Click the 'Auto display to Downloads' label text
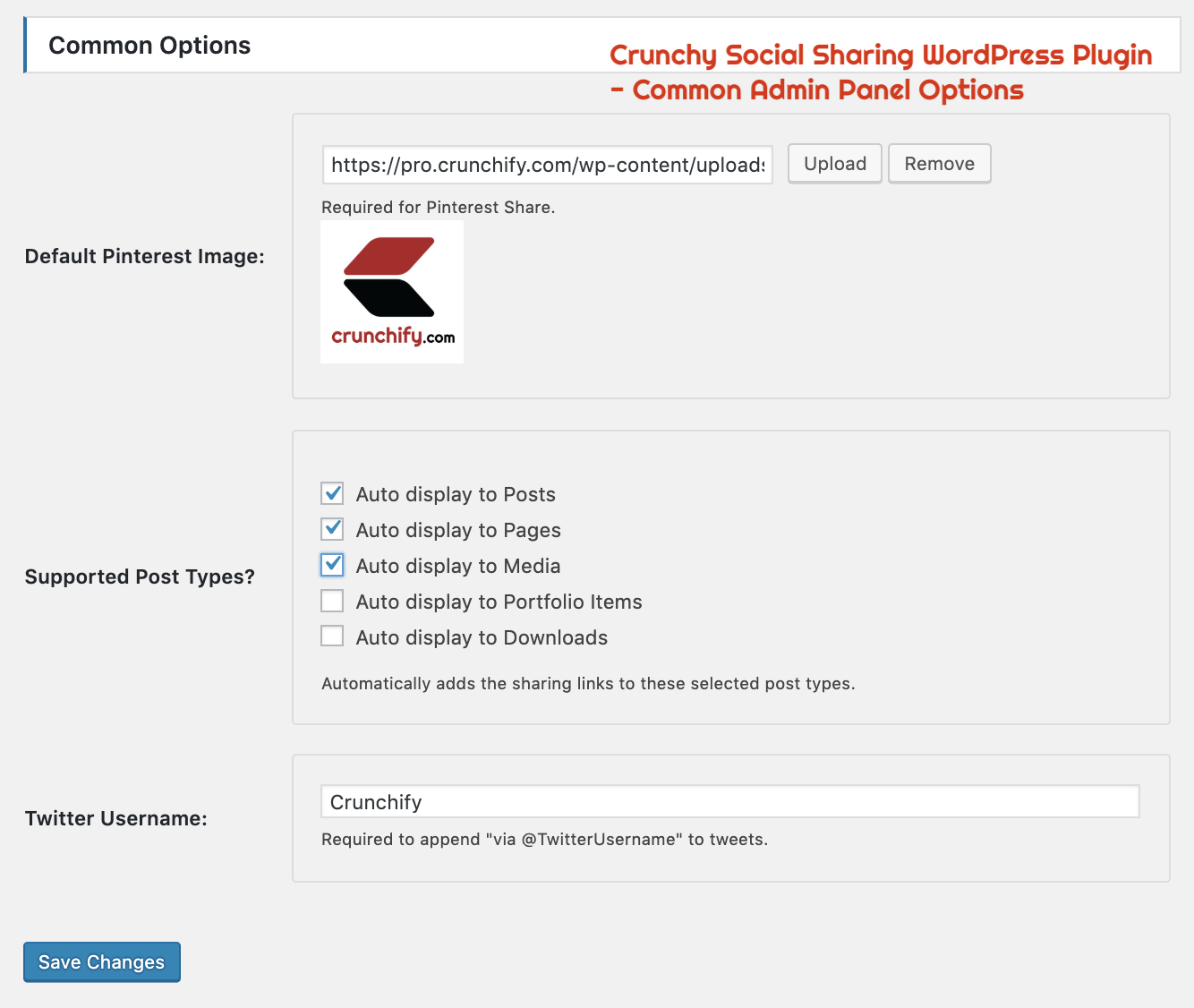 [482, 637]
